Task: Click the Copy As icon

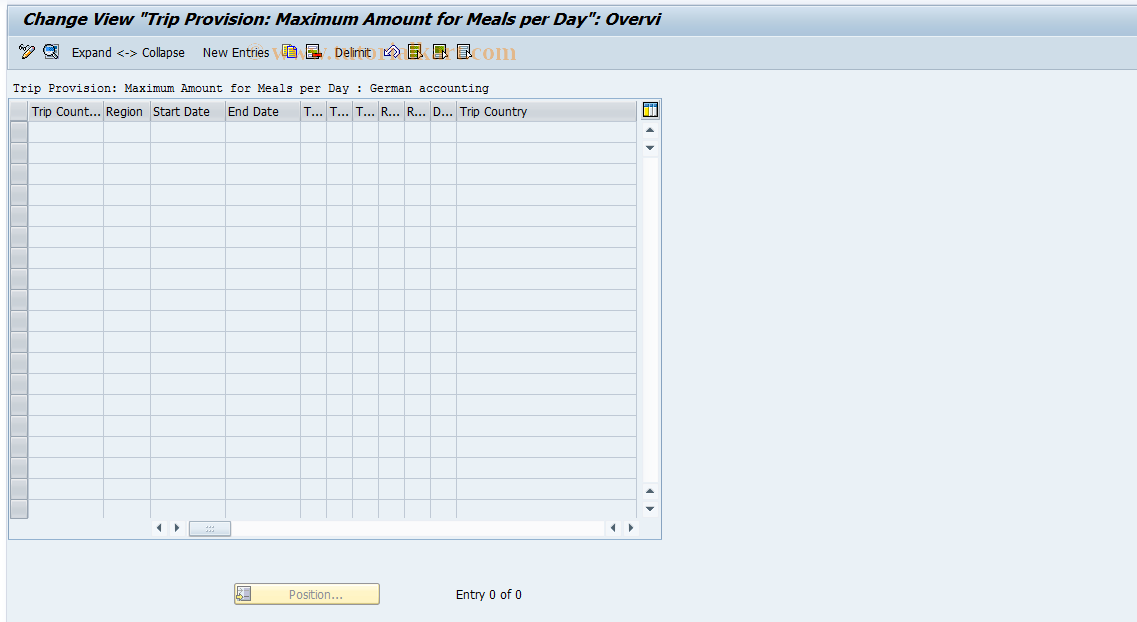Action: pos(289,51)
